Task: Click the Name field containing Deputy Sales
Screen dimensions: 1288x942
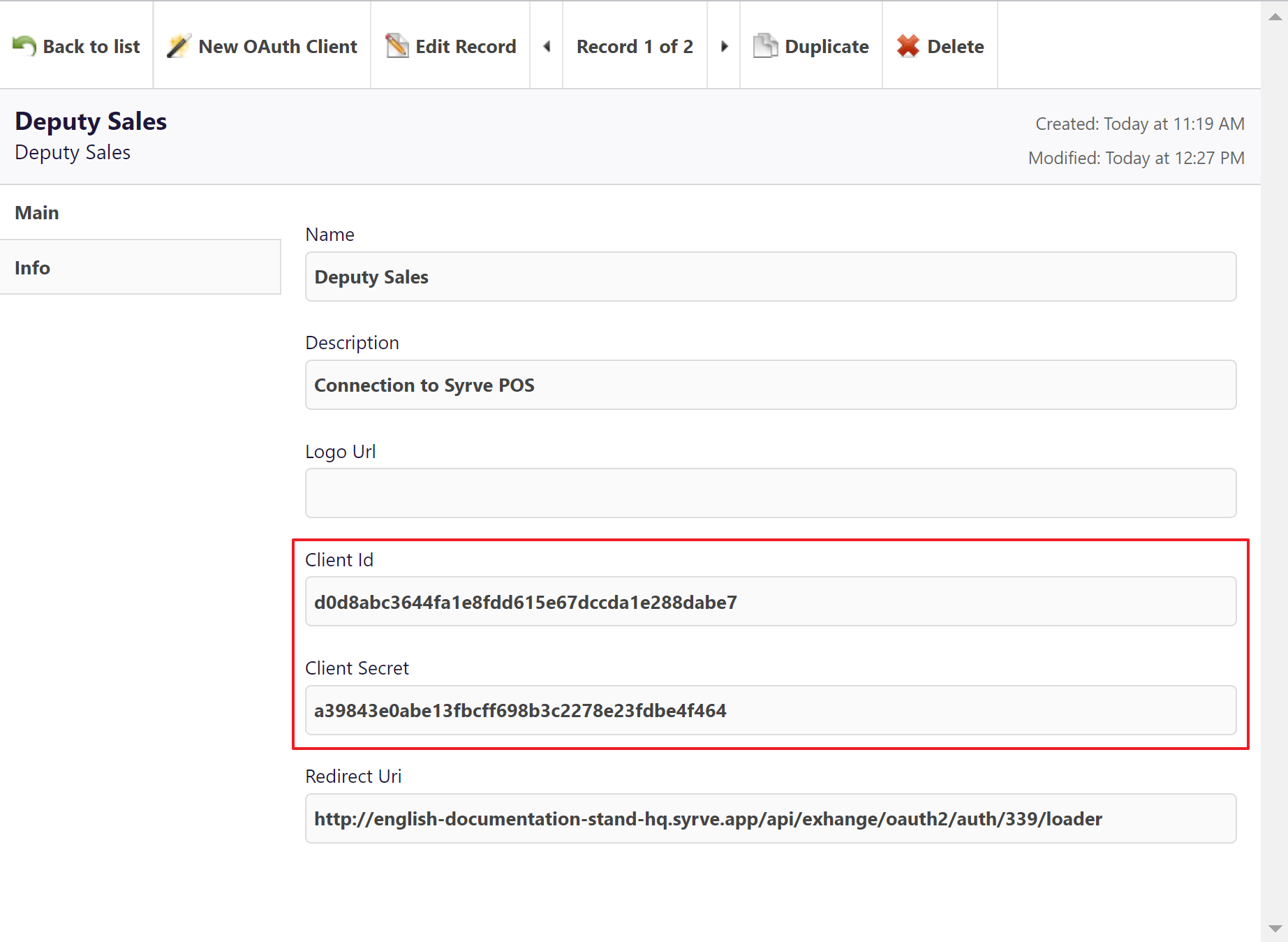Action: 770,277
